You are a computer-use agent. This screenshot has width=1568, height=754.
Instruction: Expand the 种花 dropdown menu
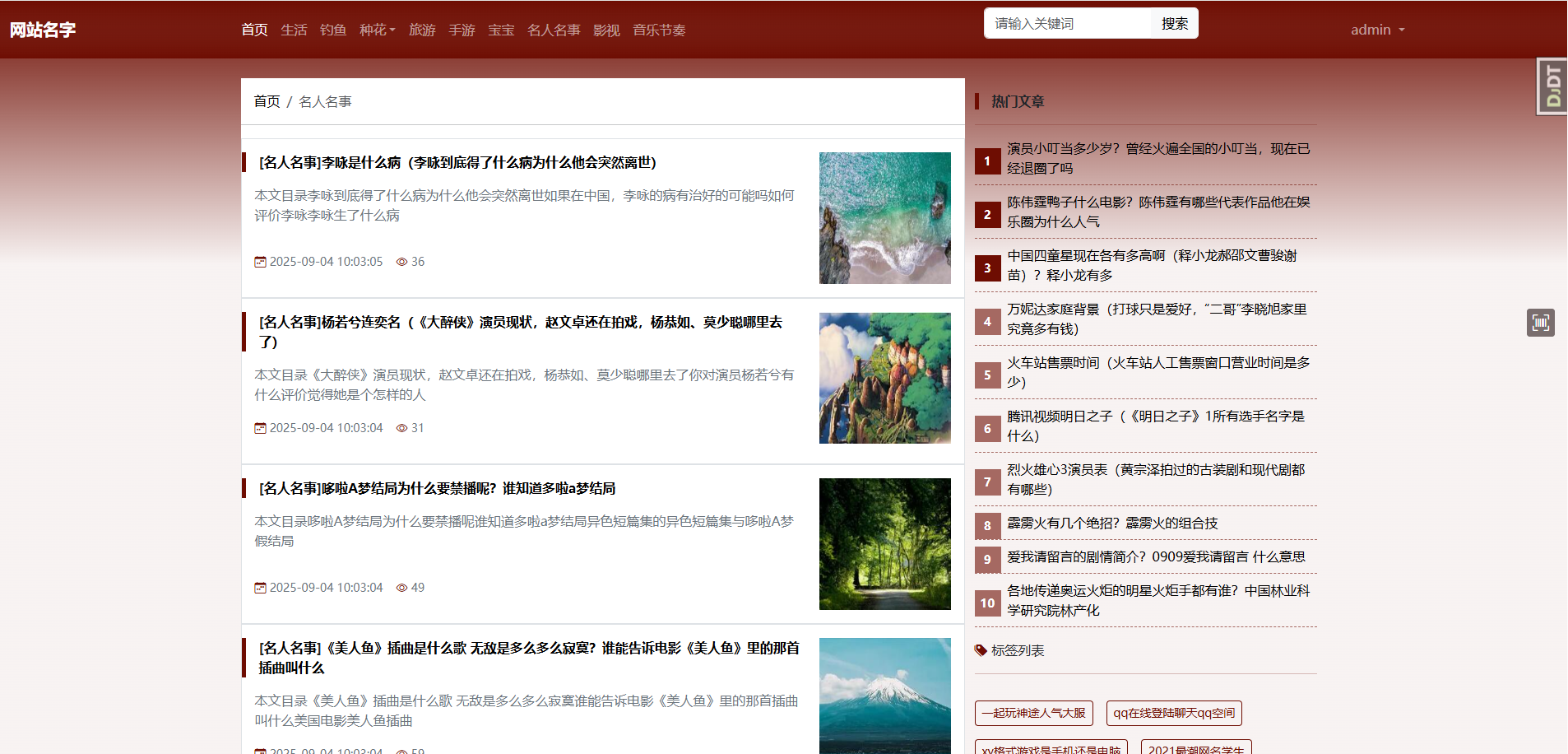[377, 30]
